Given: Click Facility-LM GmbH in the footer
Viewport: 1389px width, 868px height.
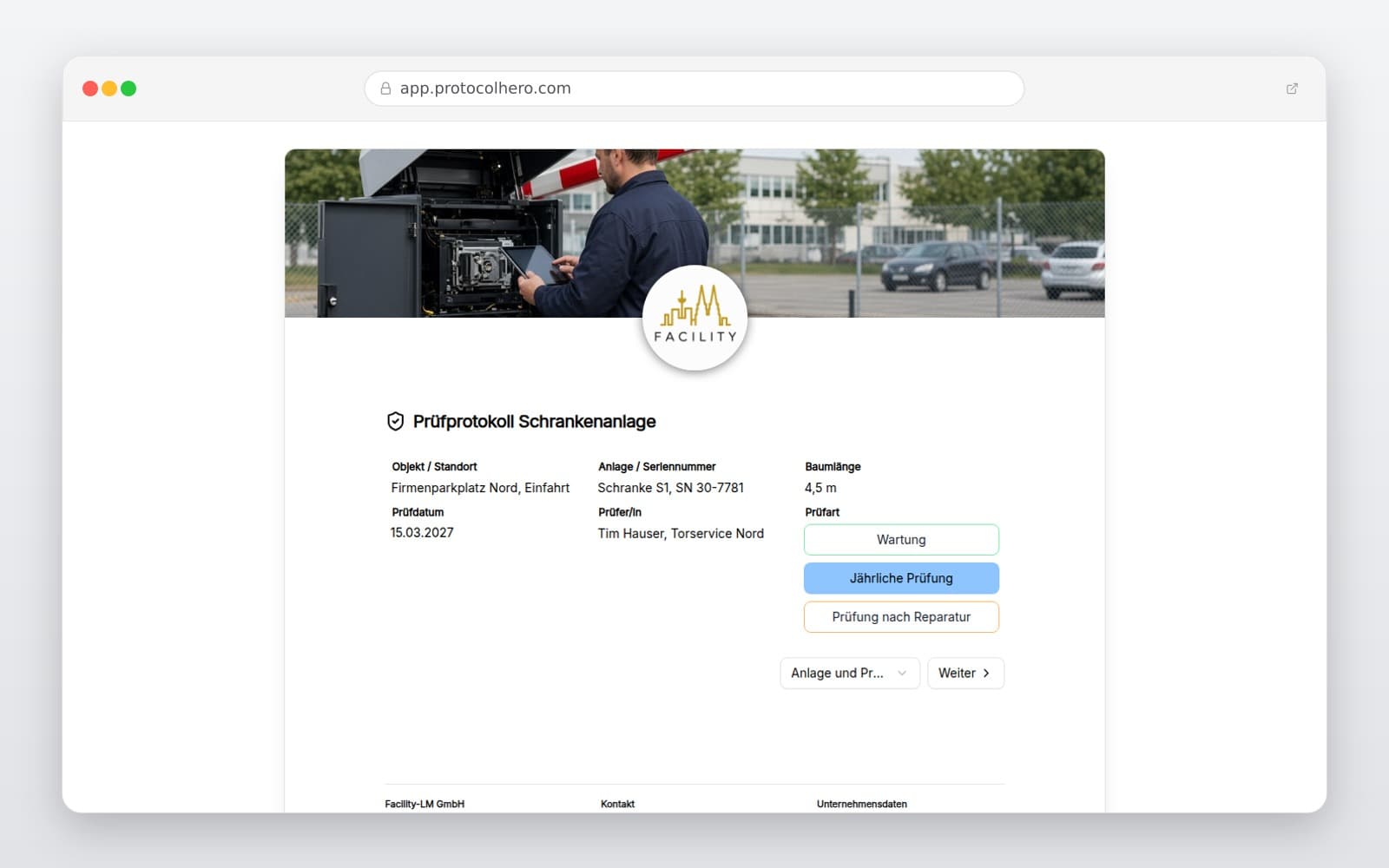Looking at the screenshot, I should (x=425, y=805).
